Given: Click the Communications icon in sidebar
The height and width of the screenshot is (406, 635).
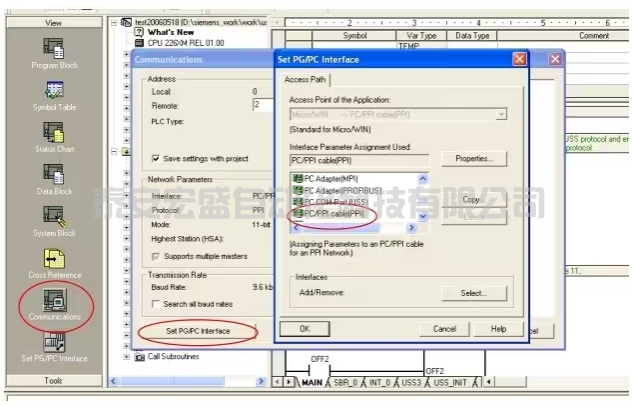Looking at the screenshot, I should pyautogui.click(x=54, y=300).
